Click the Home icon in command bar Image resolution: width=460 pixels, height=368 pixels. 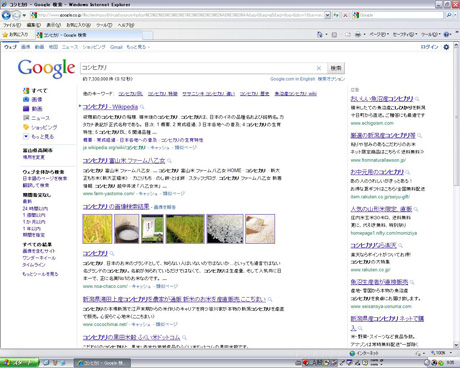coord(320,34)
